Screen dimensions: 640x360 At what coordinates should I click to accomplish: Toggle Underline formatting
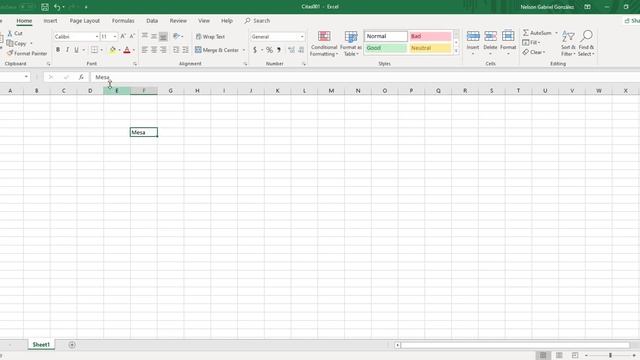76,50
